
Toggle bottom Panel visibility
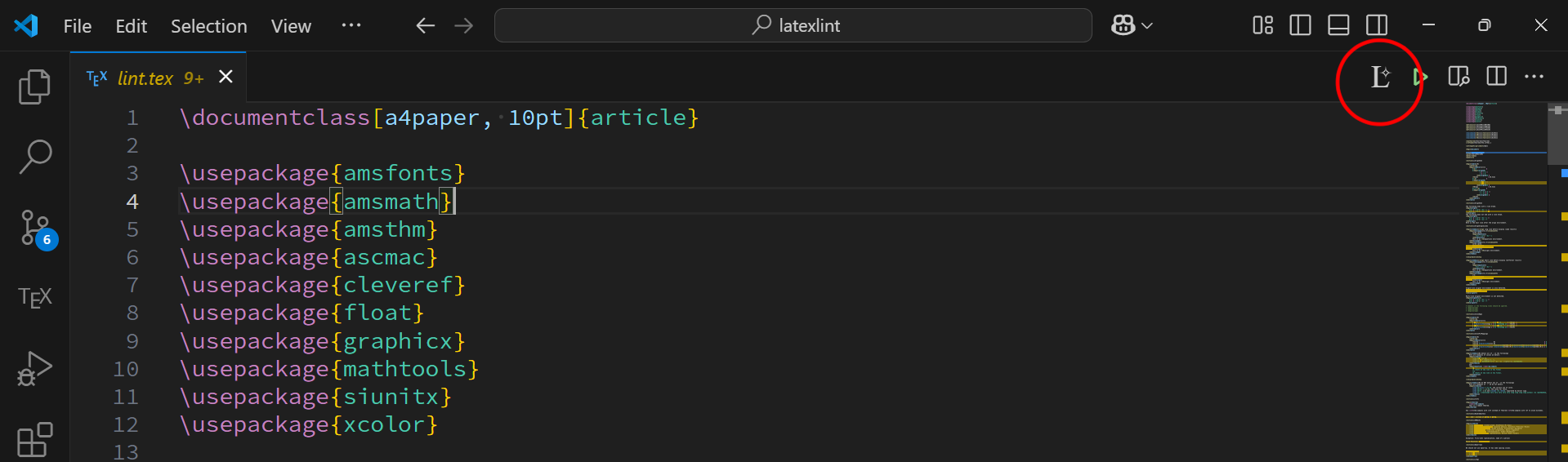coord(1338,25)
